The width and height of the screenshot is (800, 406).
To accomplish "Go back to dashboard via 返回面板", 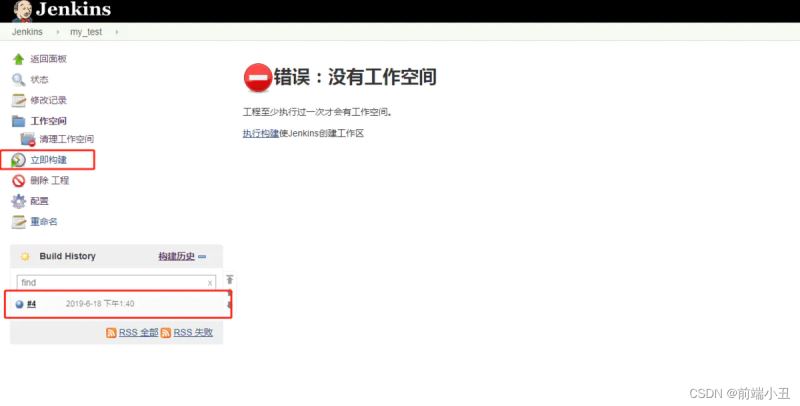I will 48,59.
